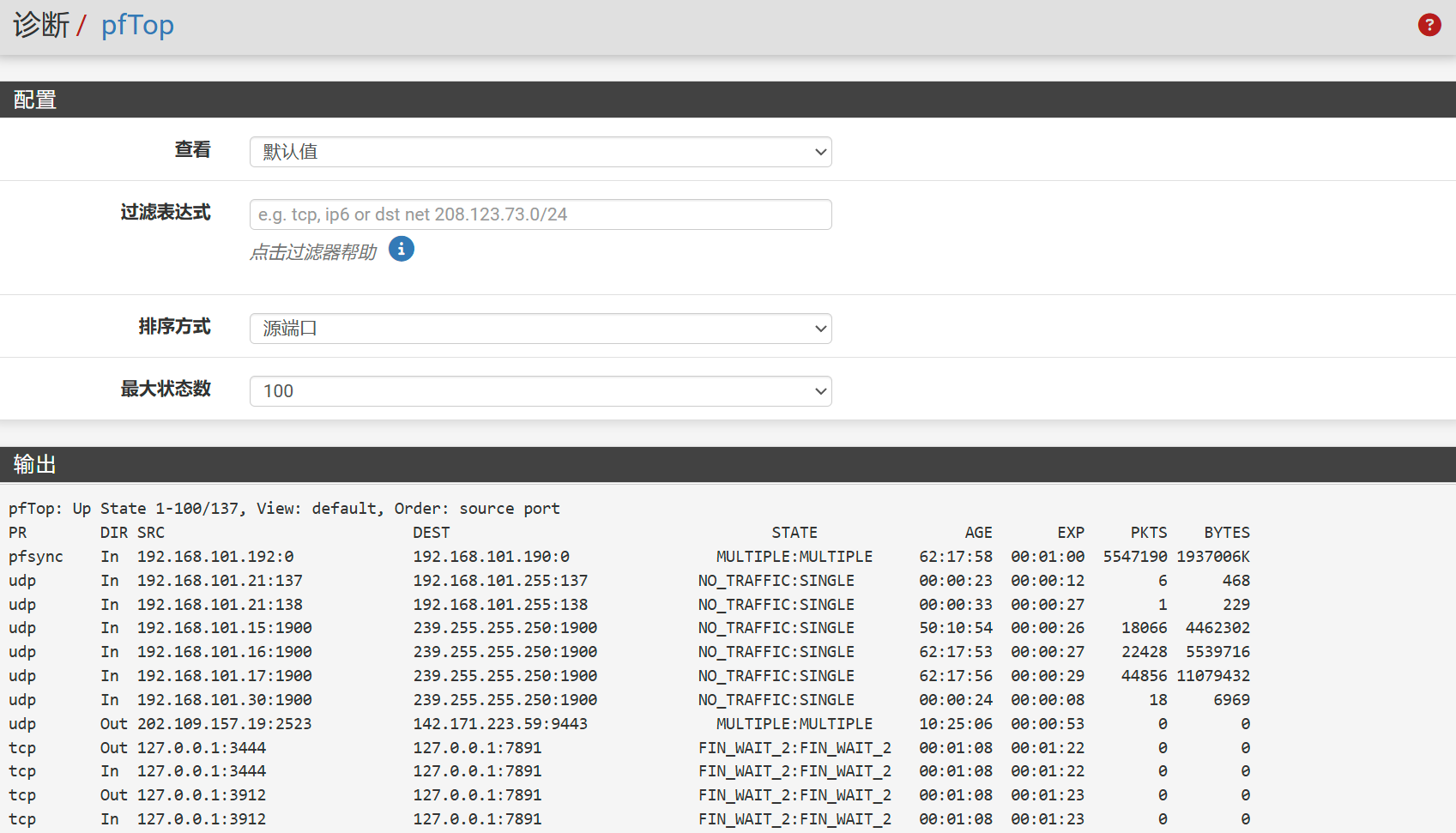Image resolution: width=1456 pixels, height=833 pixels.
Task: Click the source address 202.109.157.19:2523
Action: (225, 724)
